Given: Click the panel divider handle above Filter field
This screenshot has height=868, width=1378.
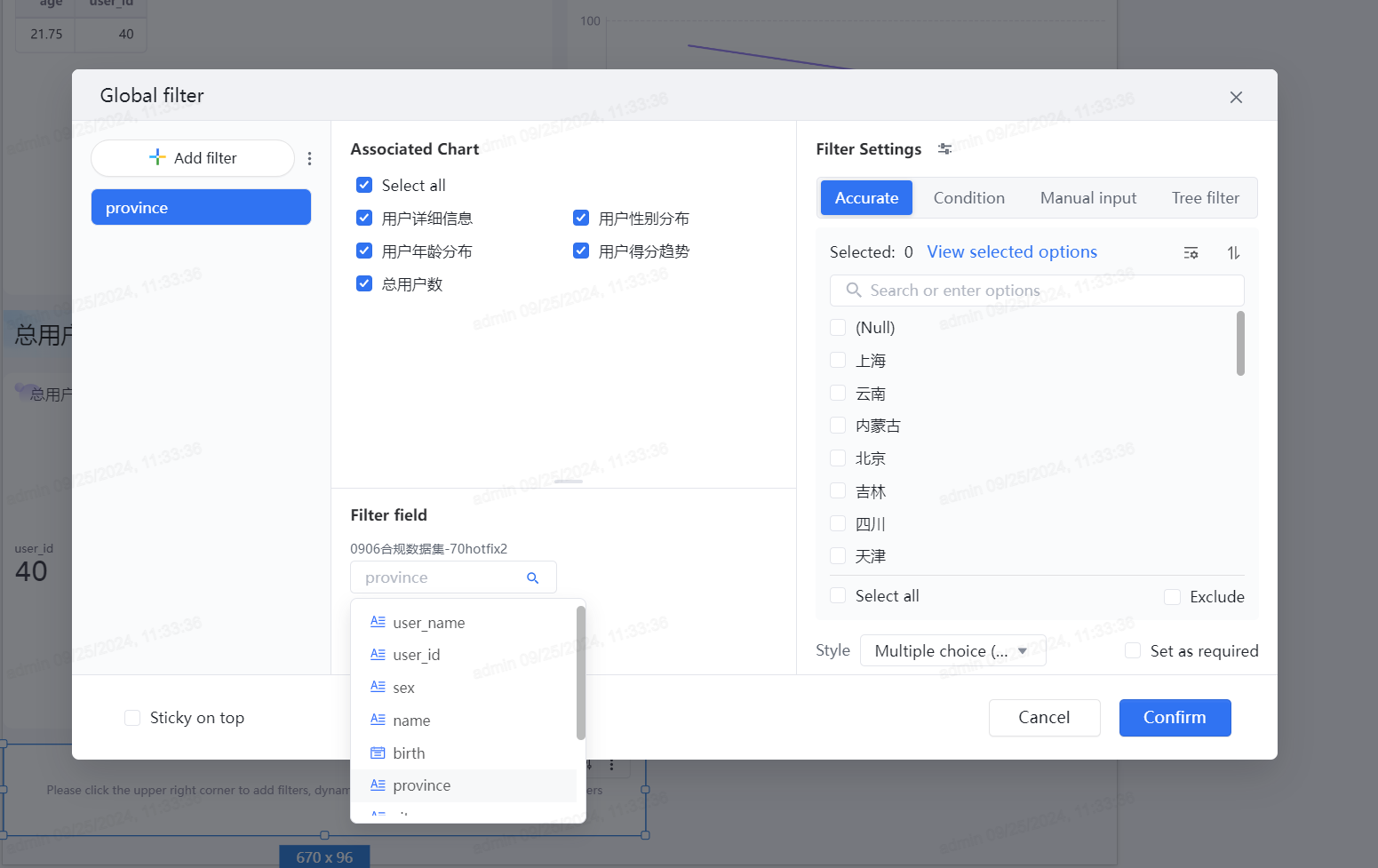Looking at the screenshot, I should point(569,482).
